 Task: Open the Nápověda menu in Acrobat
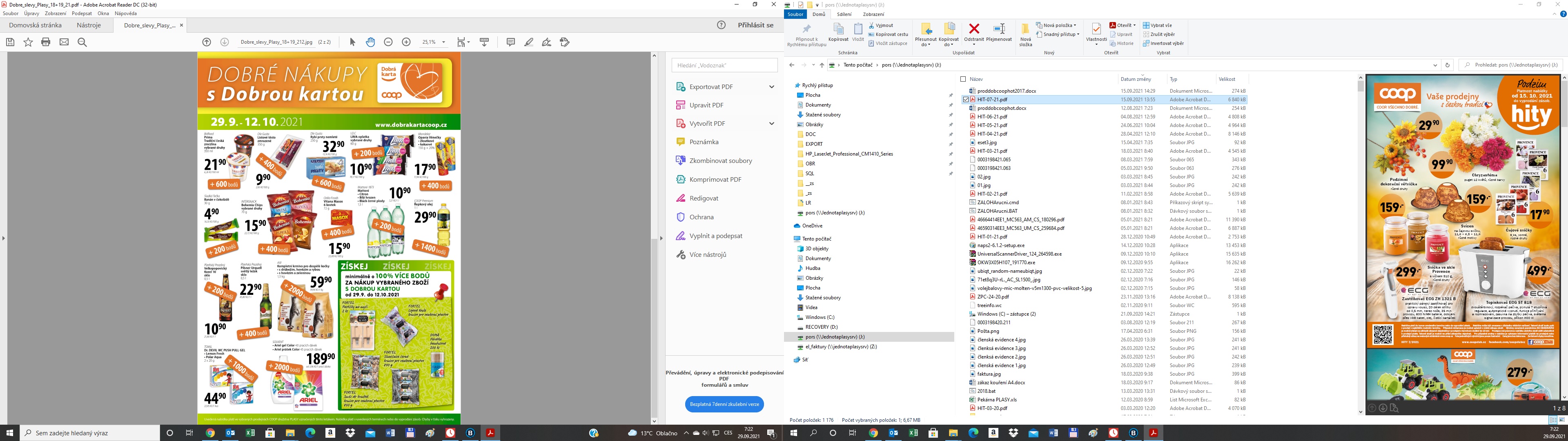coord(125,13)
